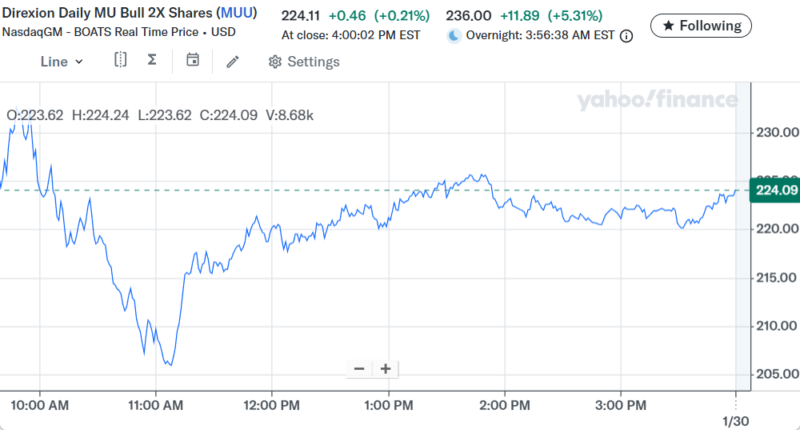Toggle the Following star button
The width and height of the screenshot is (800, 430).
click(x=702, y=26)
